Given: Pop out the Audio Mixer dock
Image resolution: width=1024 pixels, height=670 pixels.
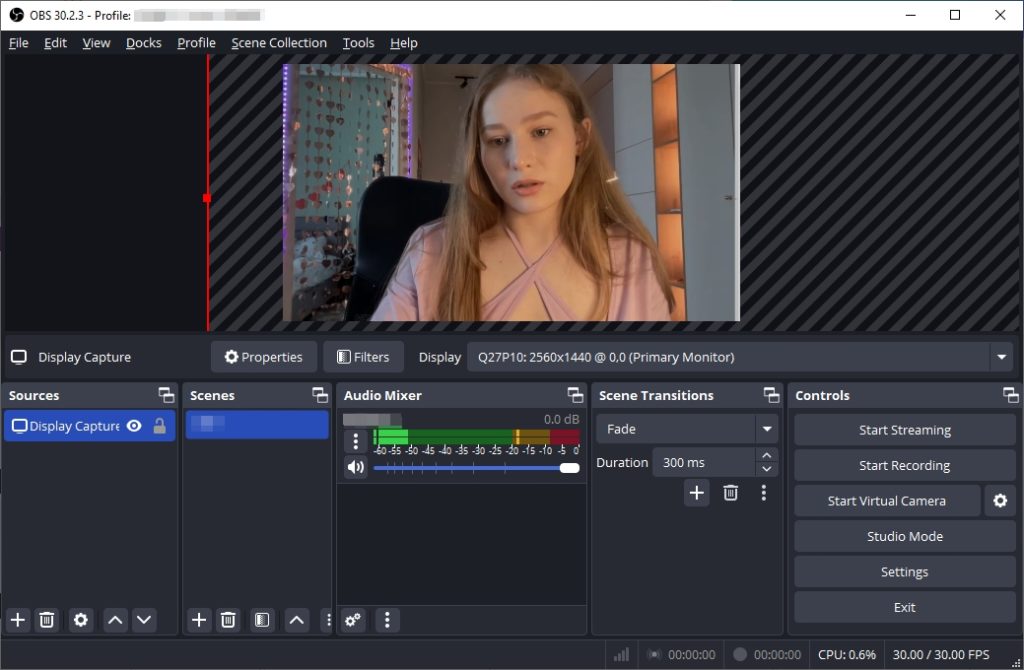Looking at the screenshot, I should tap(575, 395).
